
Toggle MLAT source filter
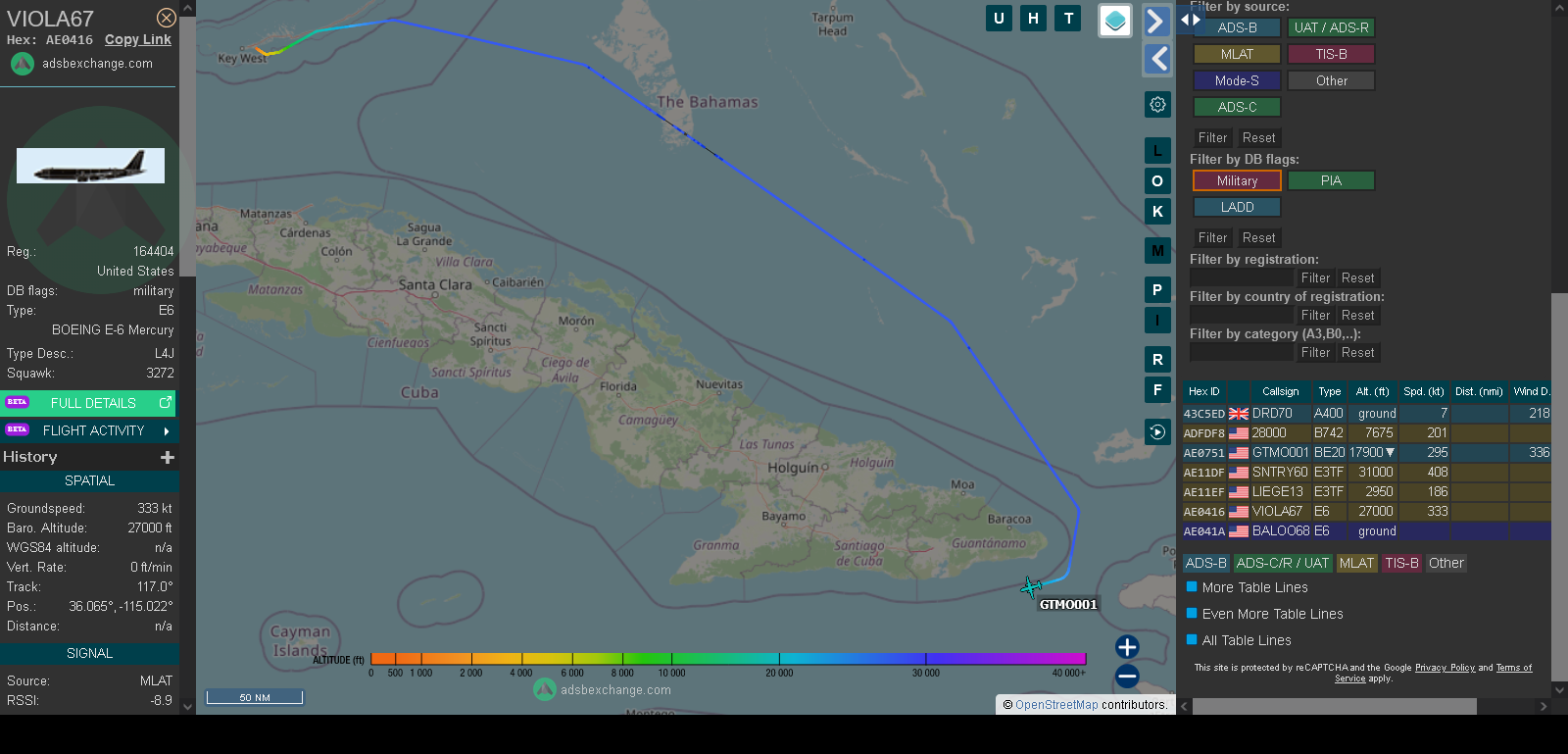pyautogui.click(x=1237, y=54)
